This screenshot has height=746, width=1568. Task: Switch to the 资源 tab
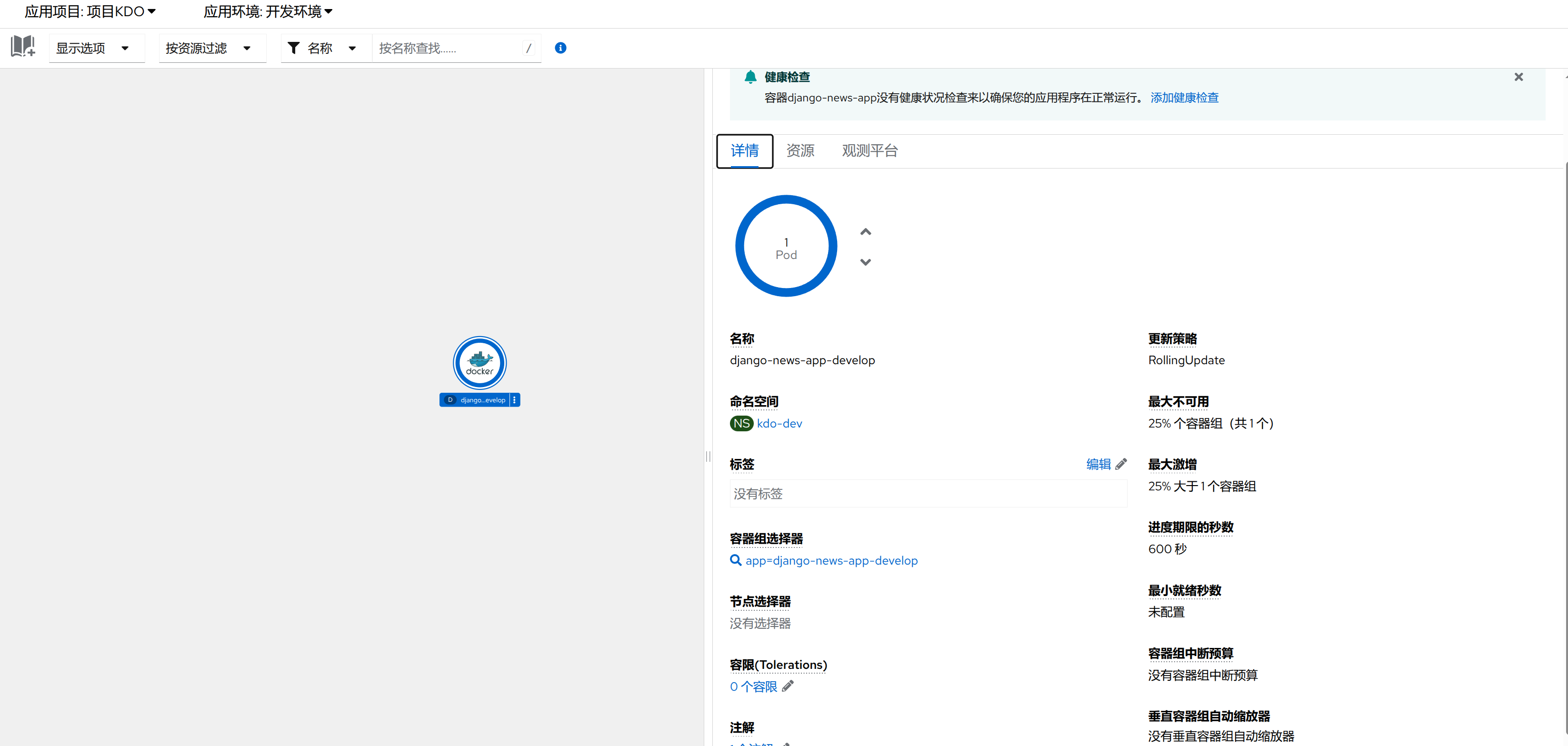click(800, 151)
